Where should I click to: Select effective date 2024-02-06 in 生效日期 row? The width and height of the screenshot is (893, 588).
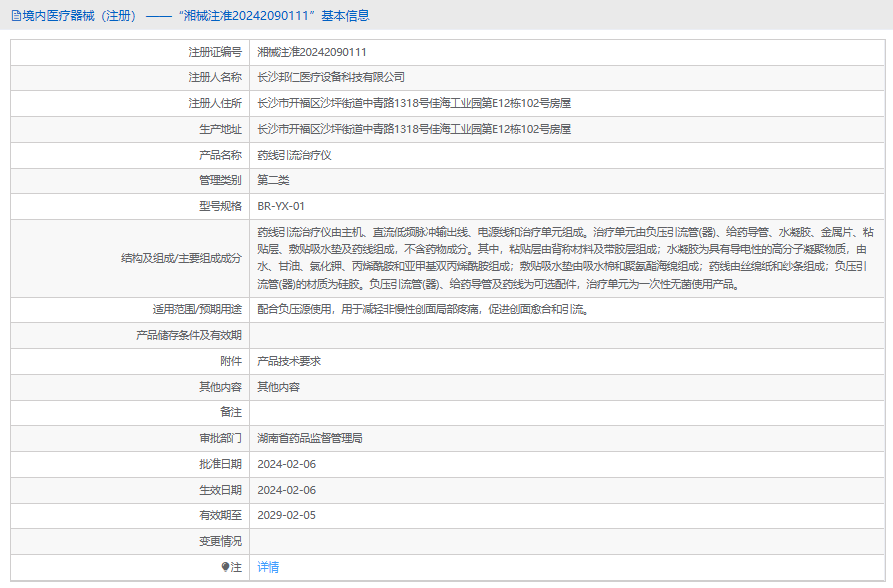286,490
